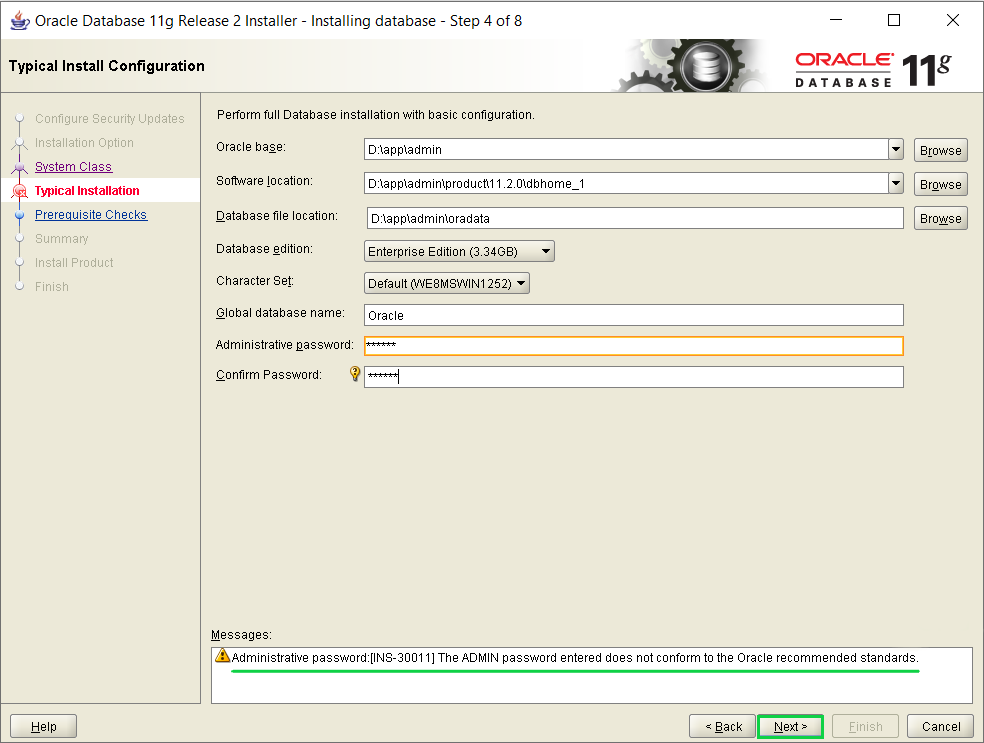Click the Java installer icon in title bar
The image size is (984, 743).
pos(19,20)
